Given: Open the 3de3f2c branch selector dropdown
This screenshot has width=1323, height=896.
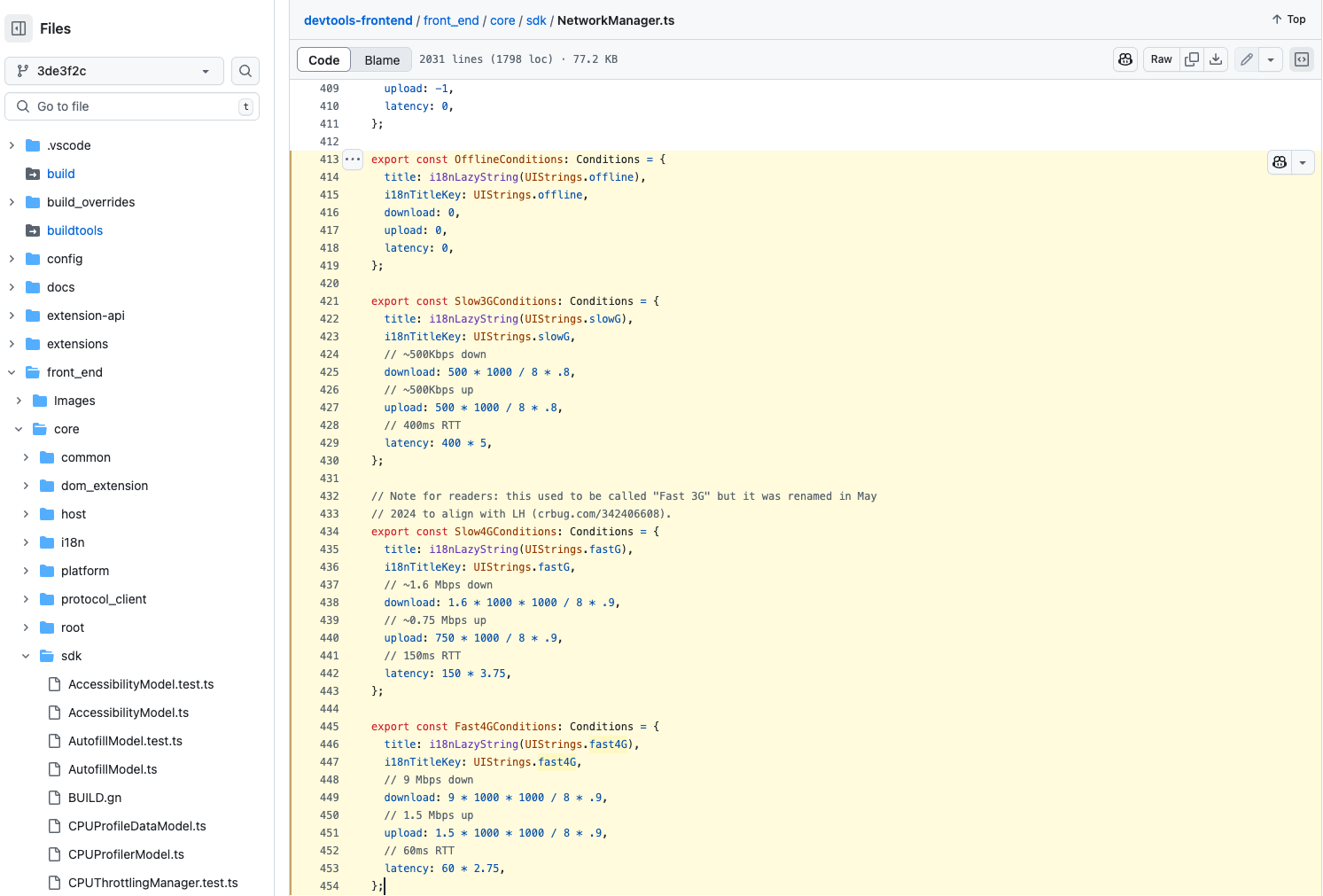Looking at the screenshot, I should [114, 71].
